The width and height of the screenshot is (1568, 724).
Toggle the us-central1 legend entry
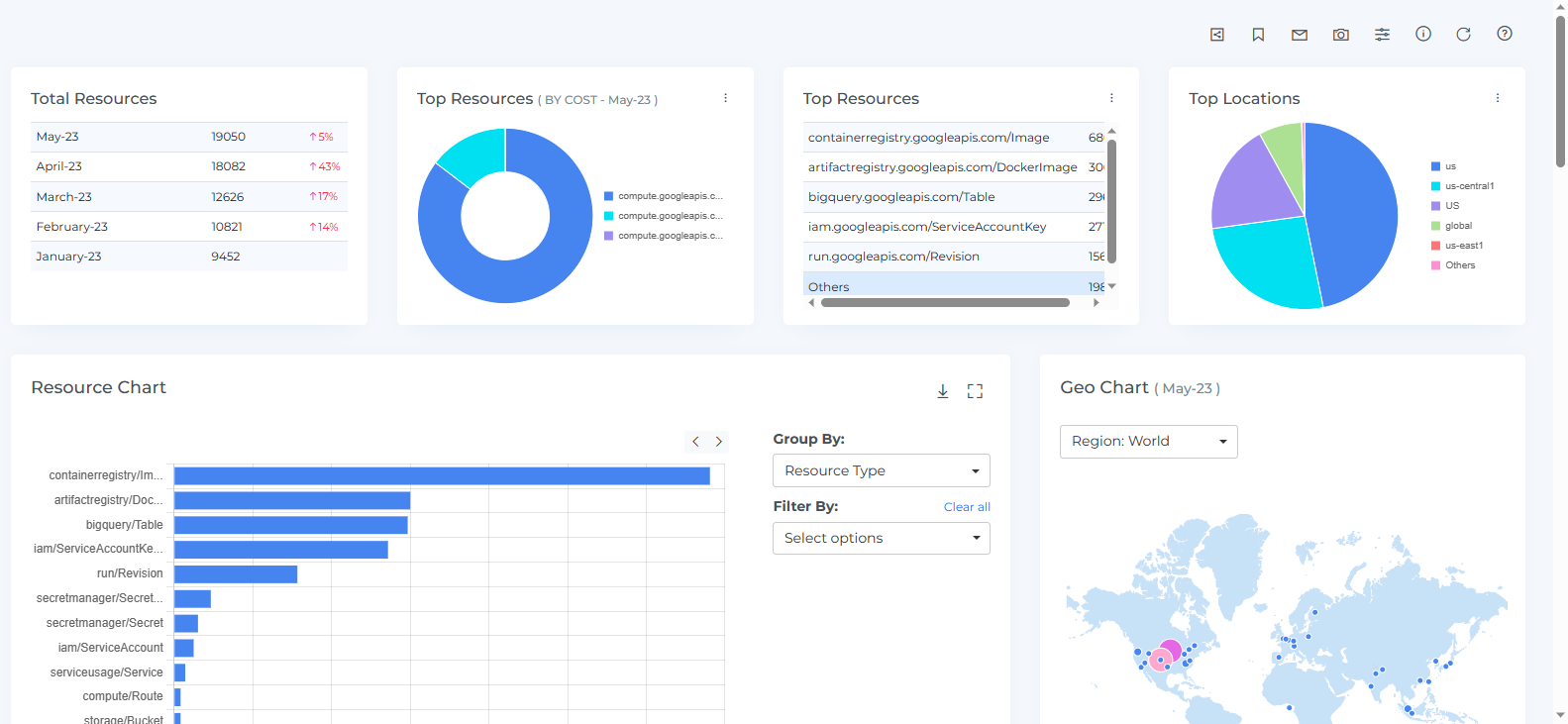pyautogui.click(x=1468, y=186)
